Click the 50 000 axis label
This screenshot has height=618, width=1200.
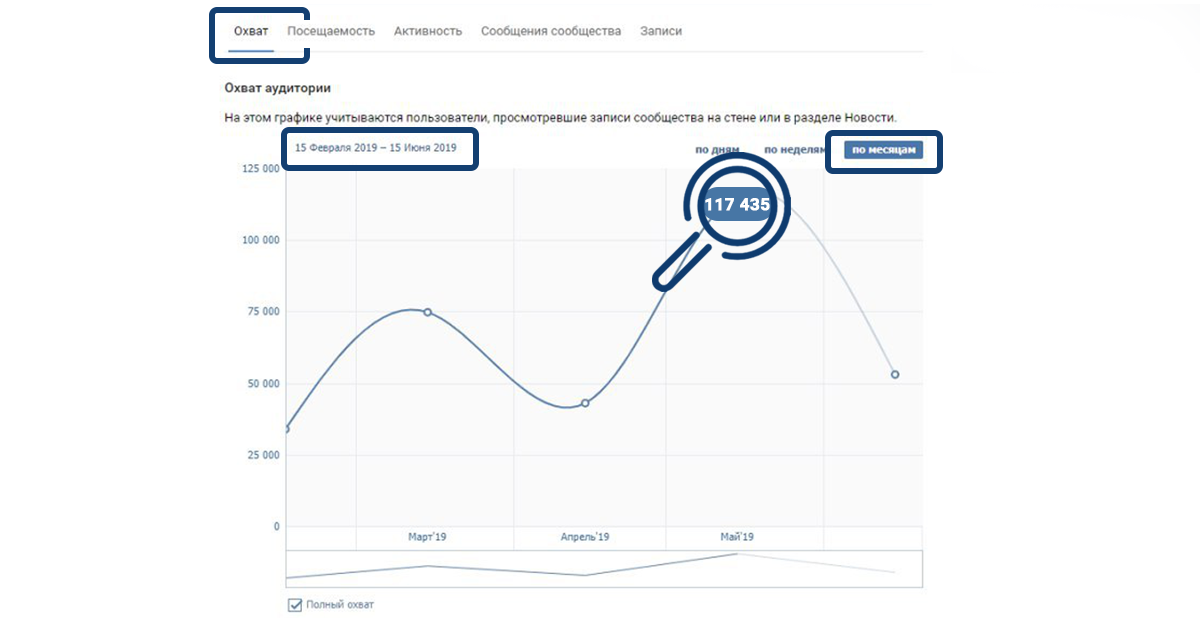264,383
